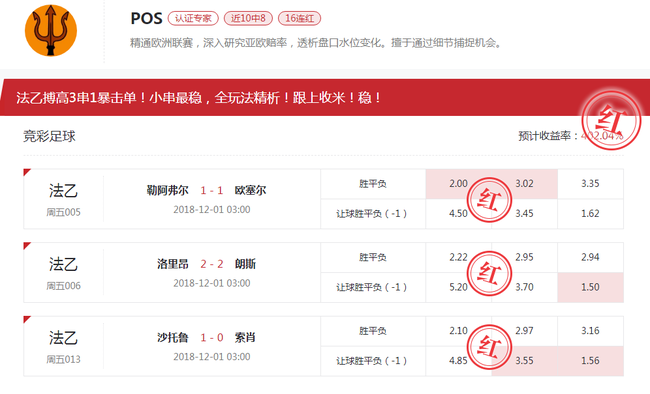
Task: Pick odds 2.10 in 沙托鲁 match
Action: pyautogui.click(x=458, y=331)
